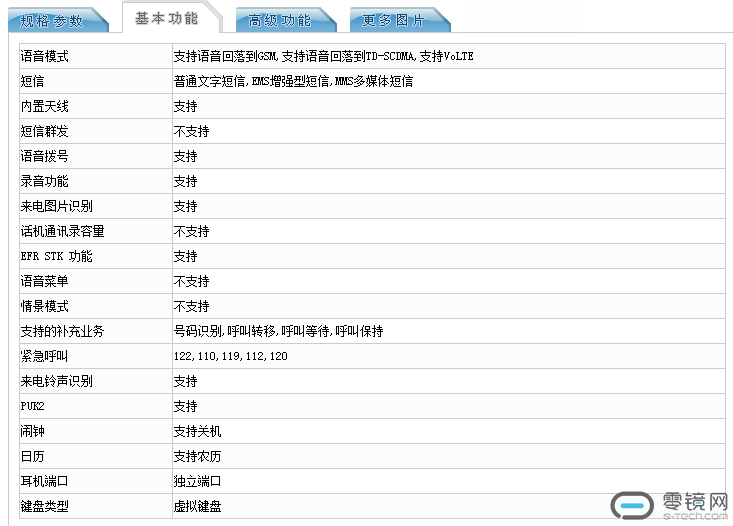Click the 短信群发 row label
The image size is (733, 526).
(x=45, y=131)
